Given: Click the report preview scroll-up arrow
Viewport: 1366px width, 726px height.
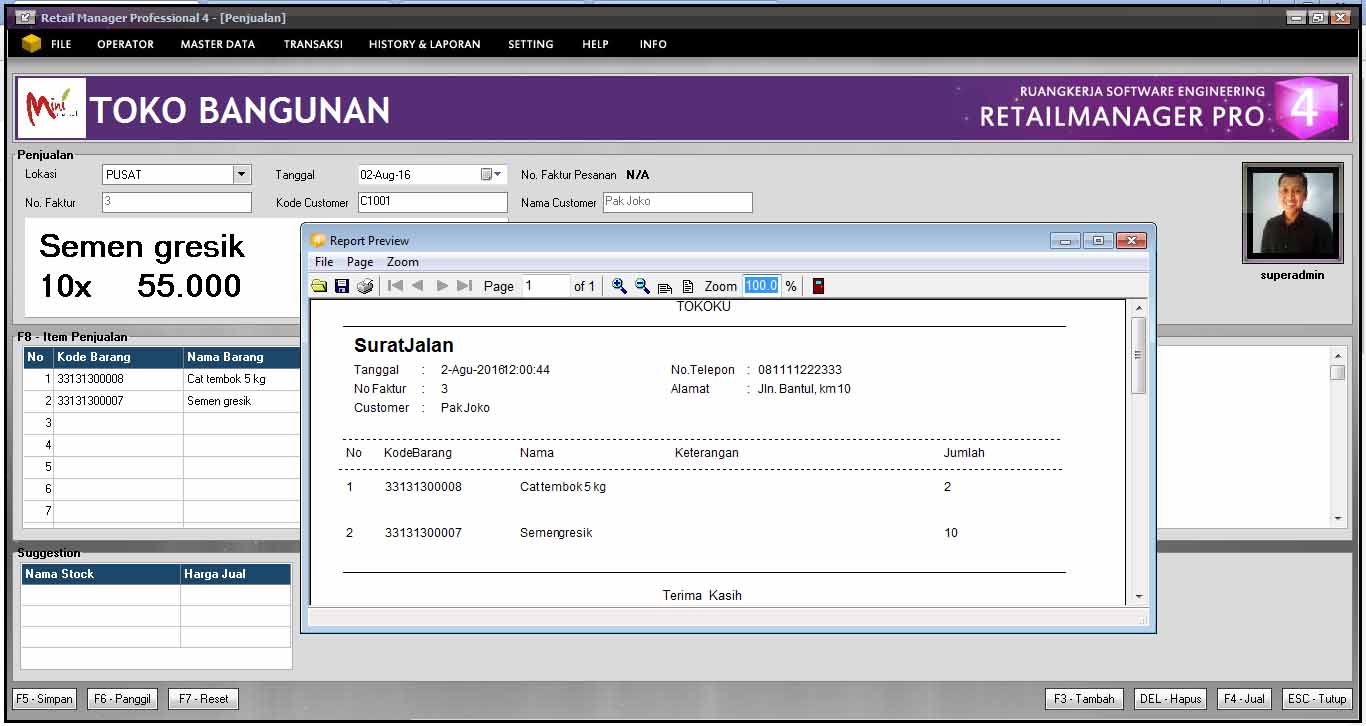Looking at the screenshot, I should click(x=1138, y=309).
